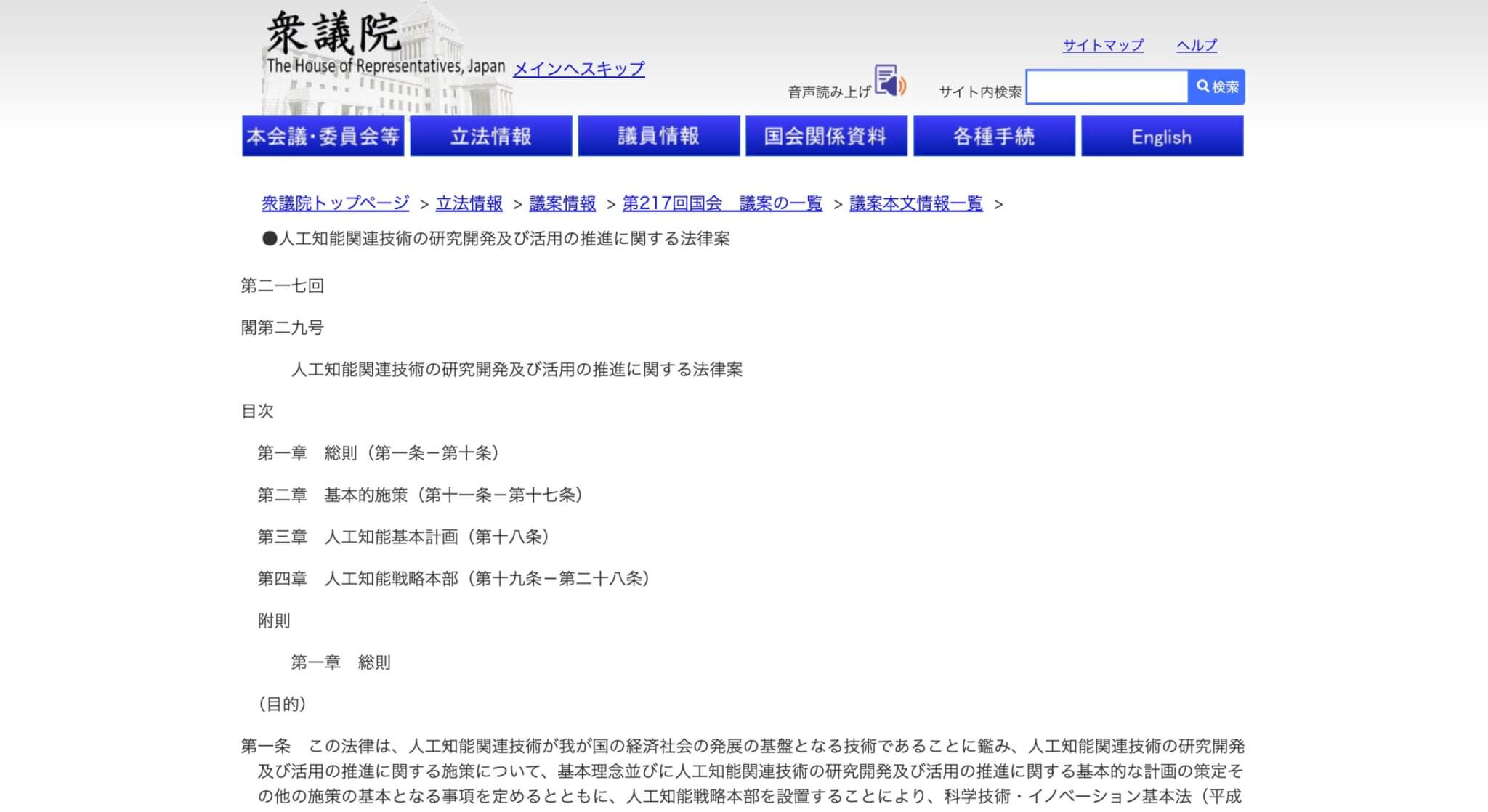Switch to the English site

tap(1162, 136)
